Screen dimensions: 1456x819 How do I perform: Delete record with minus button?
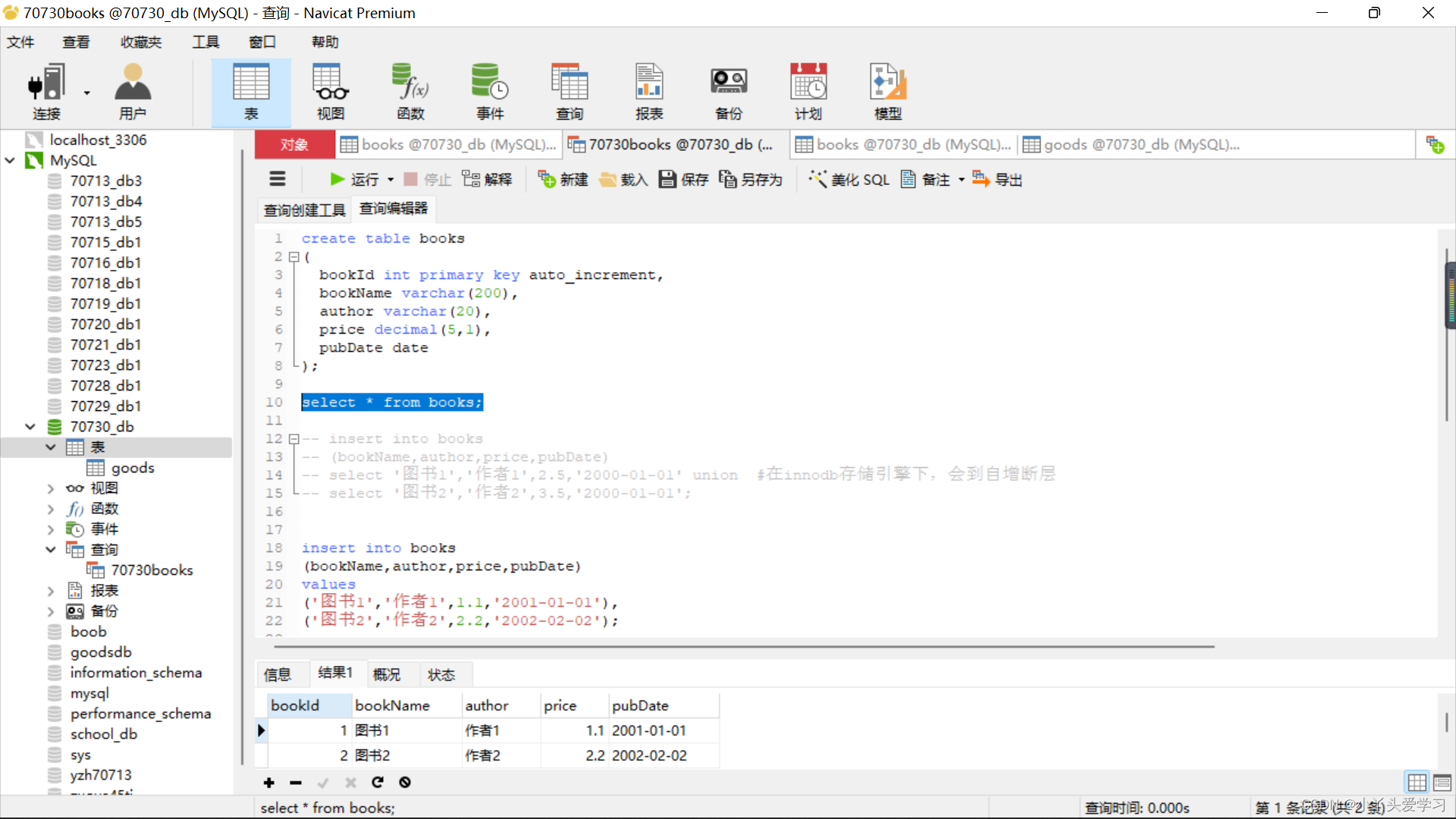(296, 782)
